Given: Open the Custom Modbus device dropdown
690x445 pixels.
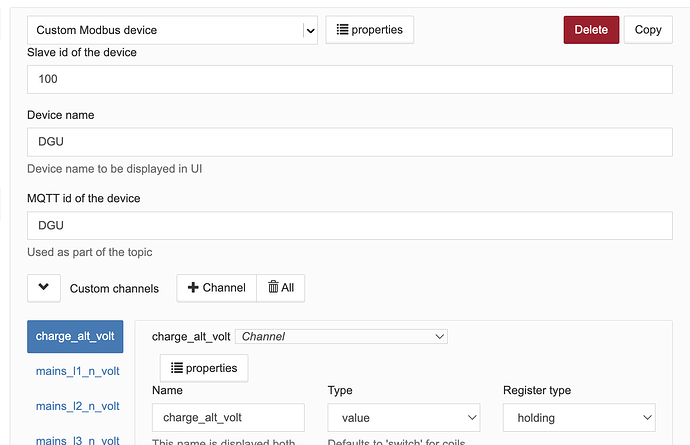Looking at the screenshot, I should pos(172,30).
